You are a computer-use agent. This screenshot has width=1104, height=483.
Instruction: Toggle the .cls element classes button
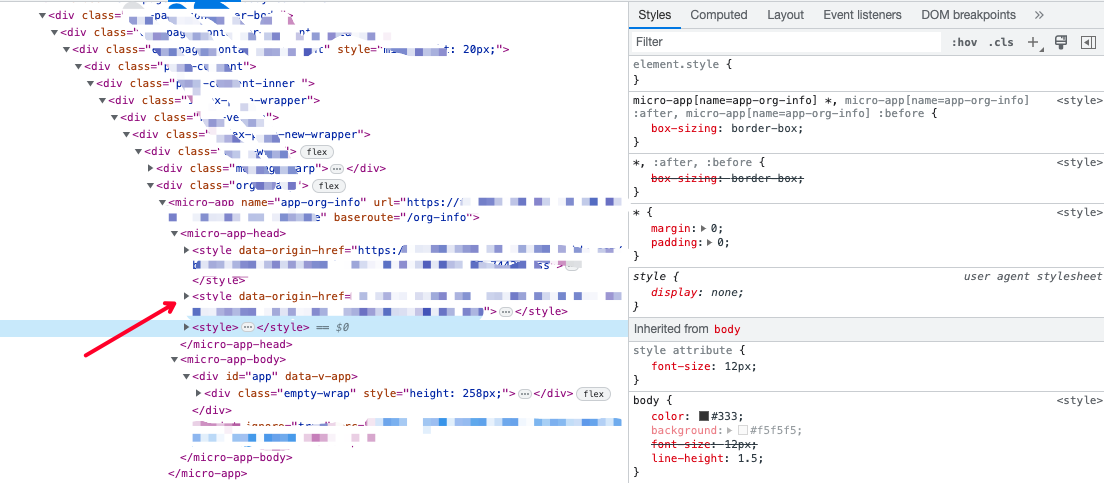[1000, 42]
